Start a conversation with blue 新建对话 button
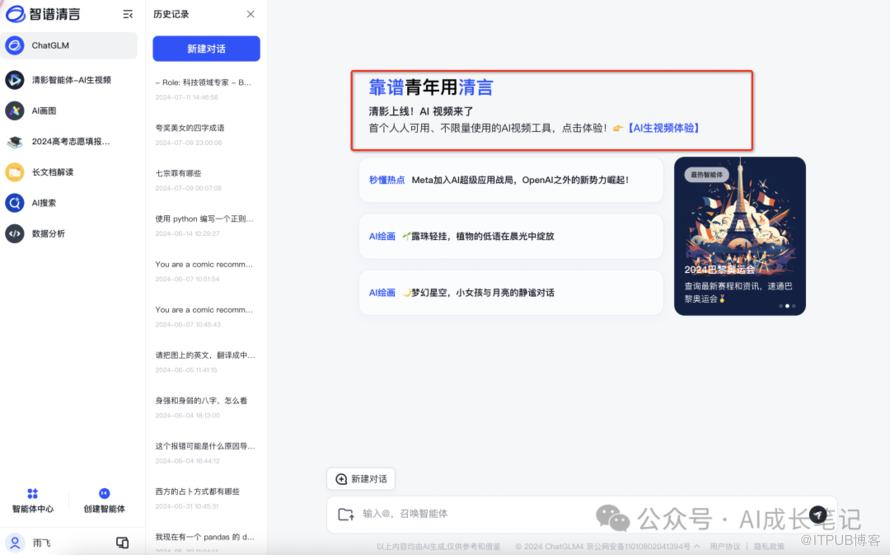 pos(207,49)
